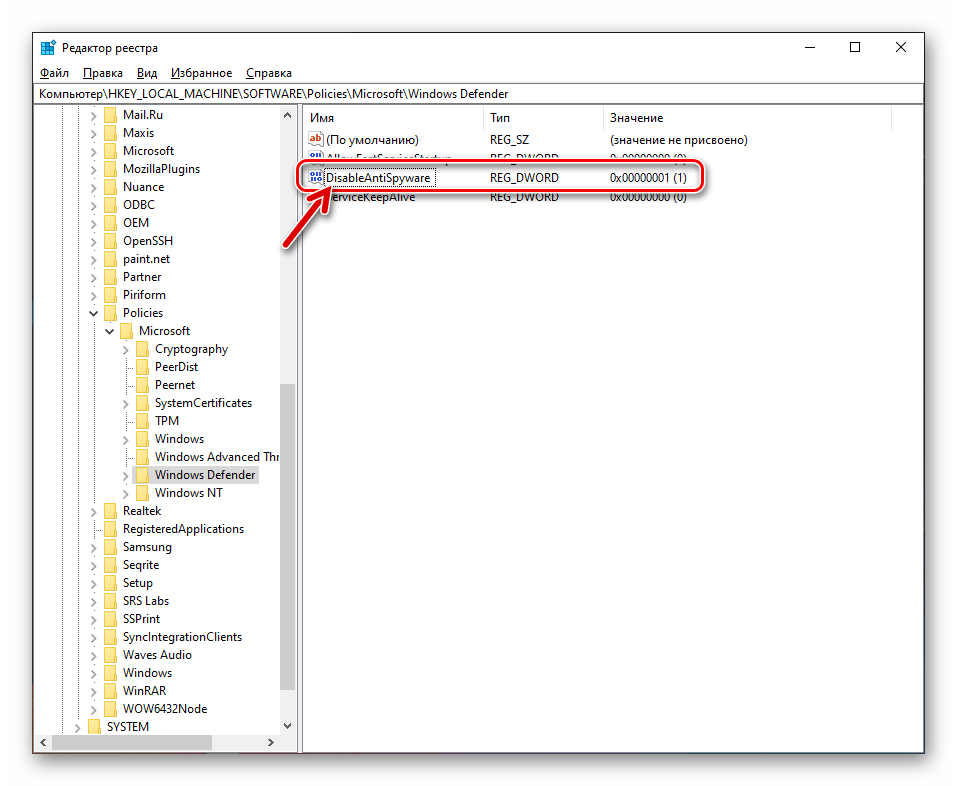Click the WinRAR folder icon

click(x=110, y=691)
